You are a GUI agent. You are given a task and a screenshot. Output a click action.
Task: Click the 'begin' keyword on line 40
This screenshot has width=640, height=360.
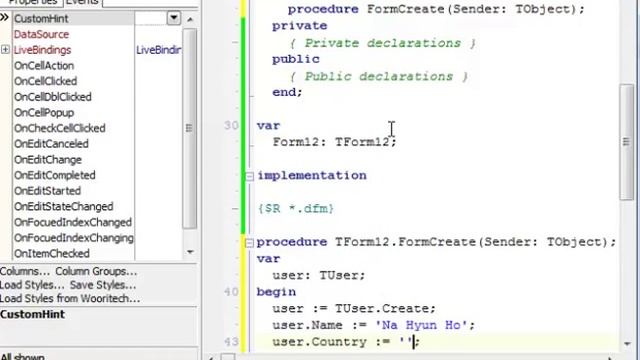276,292
